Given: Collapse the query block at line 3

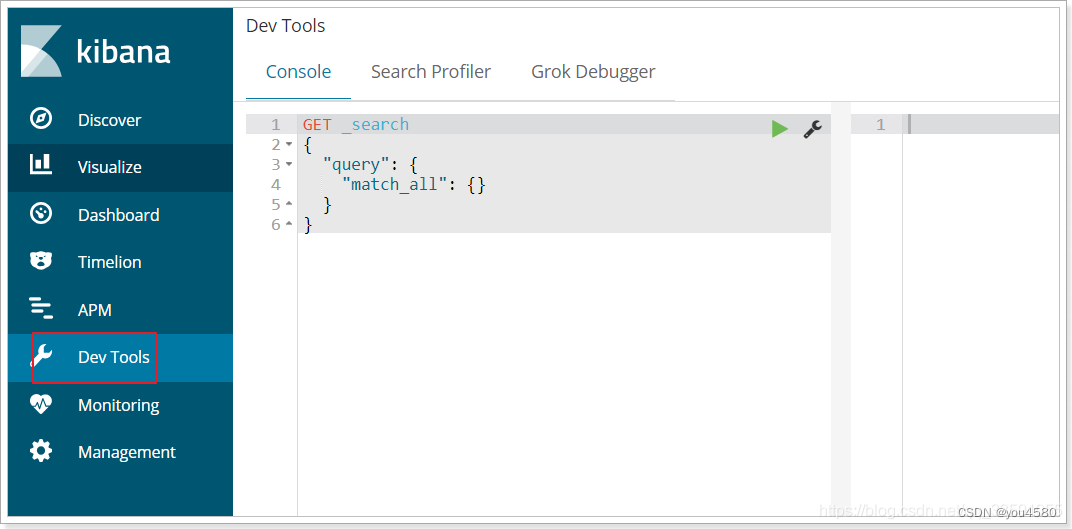Looking at the screenshot, I should point(289,165).
